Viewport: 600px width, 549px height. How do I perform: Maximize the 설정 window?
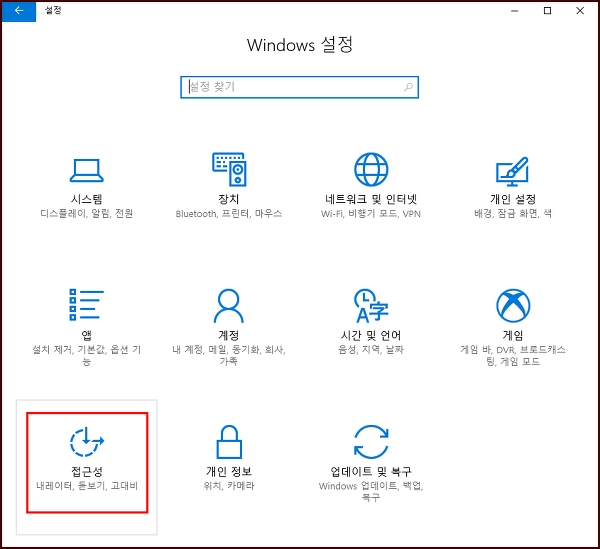[x=548, y=11]
